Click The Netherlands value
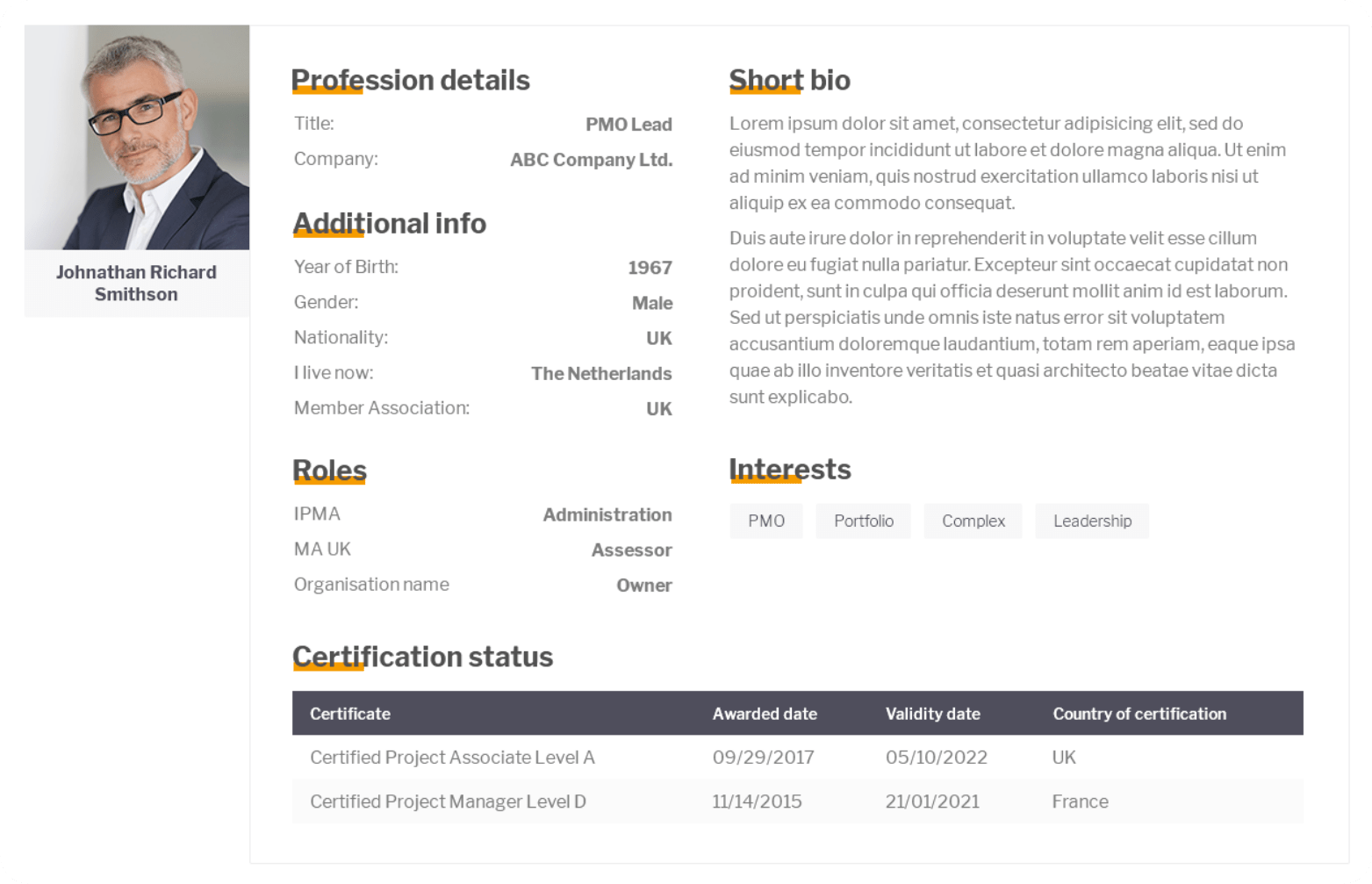Image resolution: width=1372 pixels, height=884 pixels. tap(601, 373)
